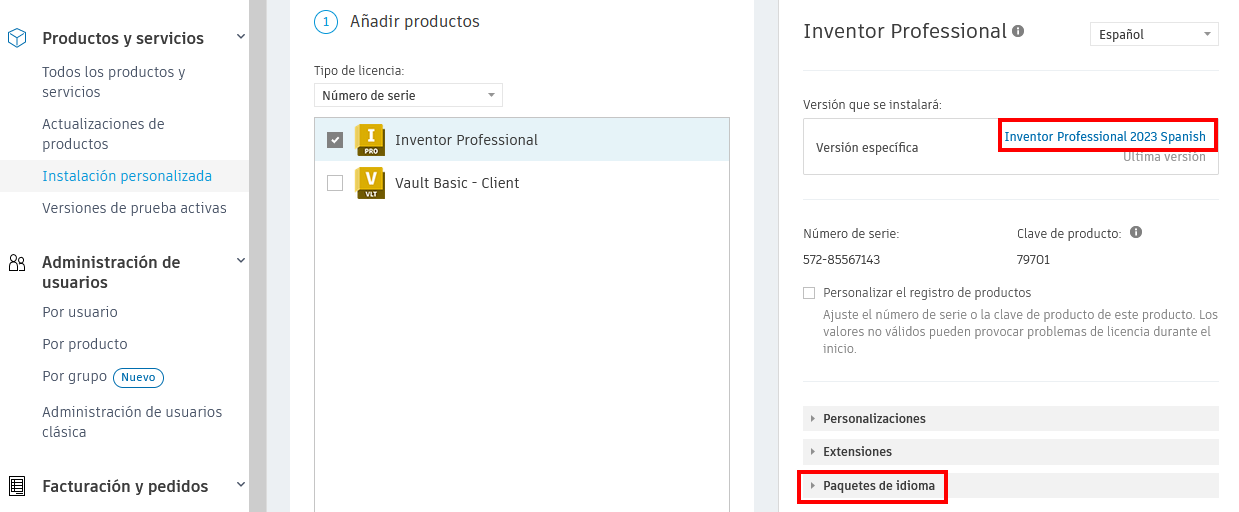
Task: Enable Personalizar el registro de productos
Action: pos(809,293)
